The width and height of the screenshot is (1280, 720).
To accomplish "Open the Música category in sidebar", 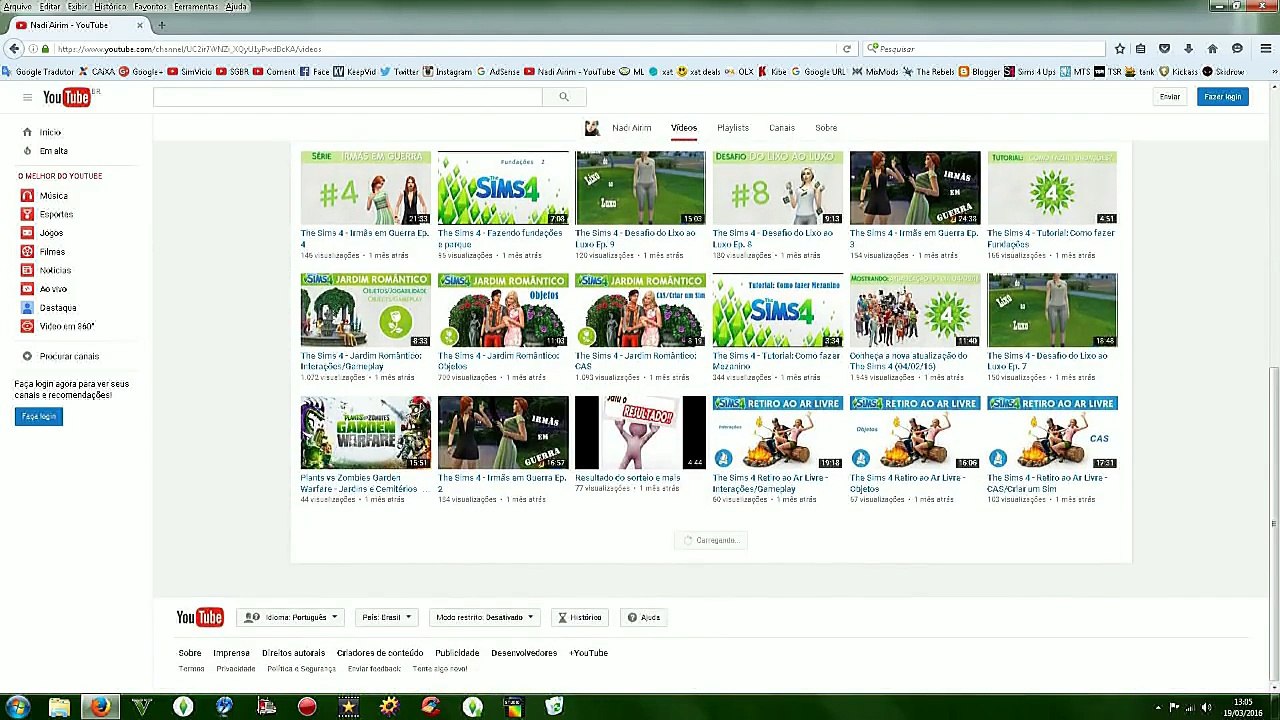I will 53,196.
